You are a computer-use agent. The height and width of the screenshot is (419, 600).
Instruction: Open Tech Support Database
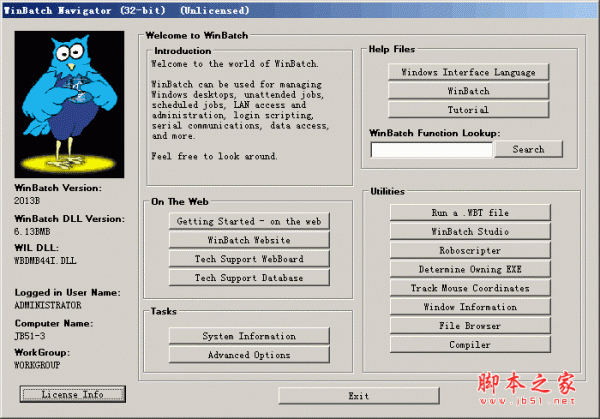249,277
